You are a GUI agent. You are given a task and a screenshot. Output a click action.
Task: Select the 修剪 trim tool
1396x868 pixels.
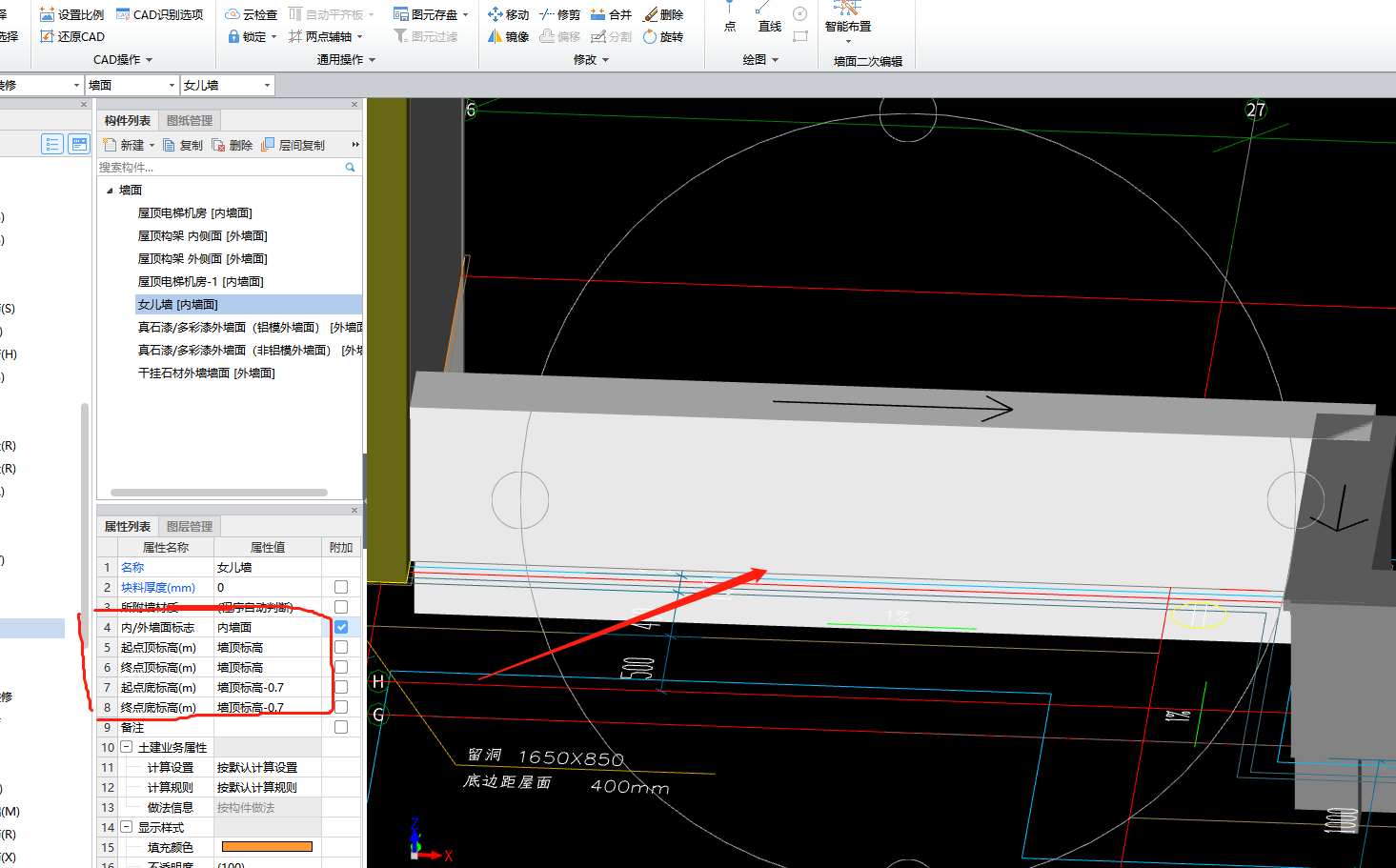tap(559, 14)
